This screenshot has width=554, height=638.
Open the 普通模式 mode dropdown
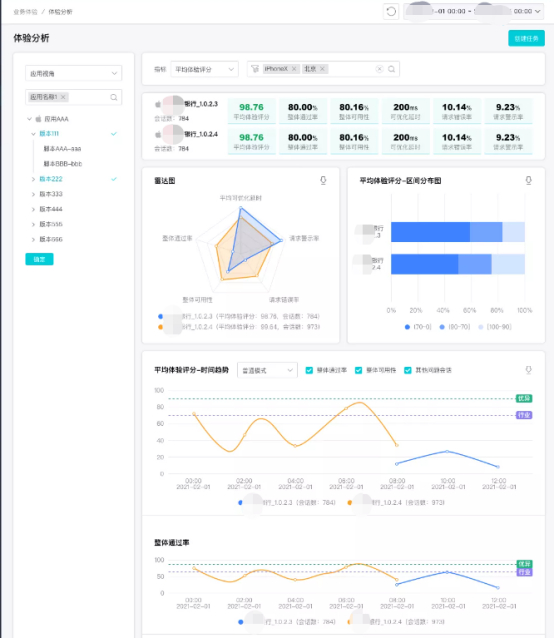267,370
